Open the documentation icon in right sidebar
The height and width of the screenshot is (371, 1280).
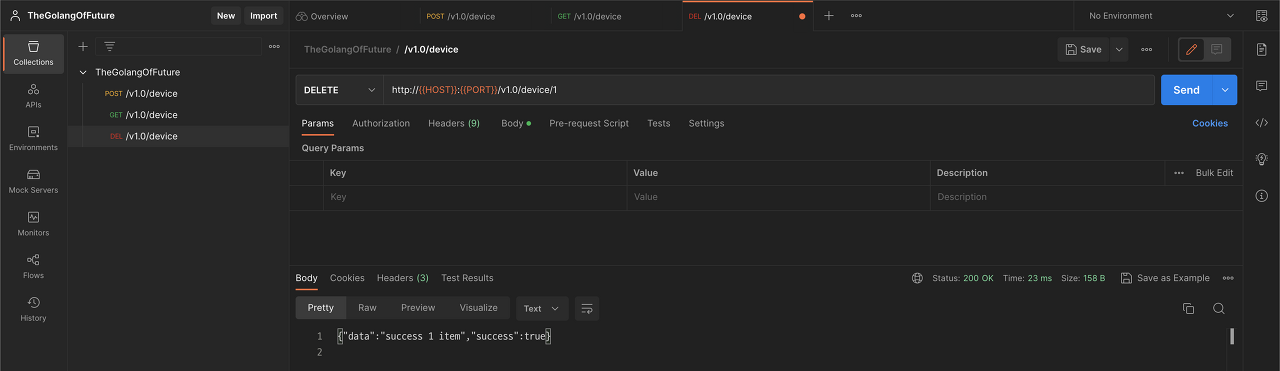[1261, 49]
